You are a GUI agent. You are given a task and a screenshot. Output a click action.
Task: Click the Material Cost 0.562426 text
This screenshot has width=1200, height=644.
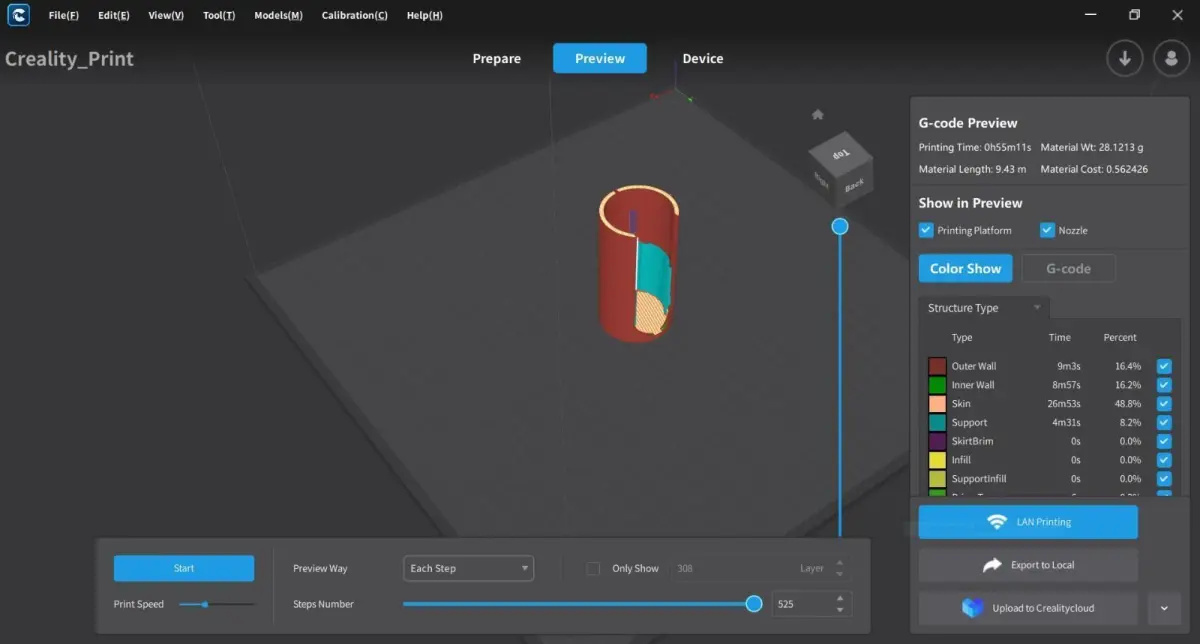click(1094, 169)
